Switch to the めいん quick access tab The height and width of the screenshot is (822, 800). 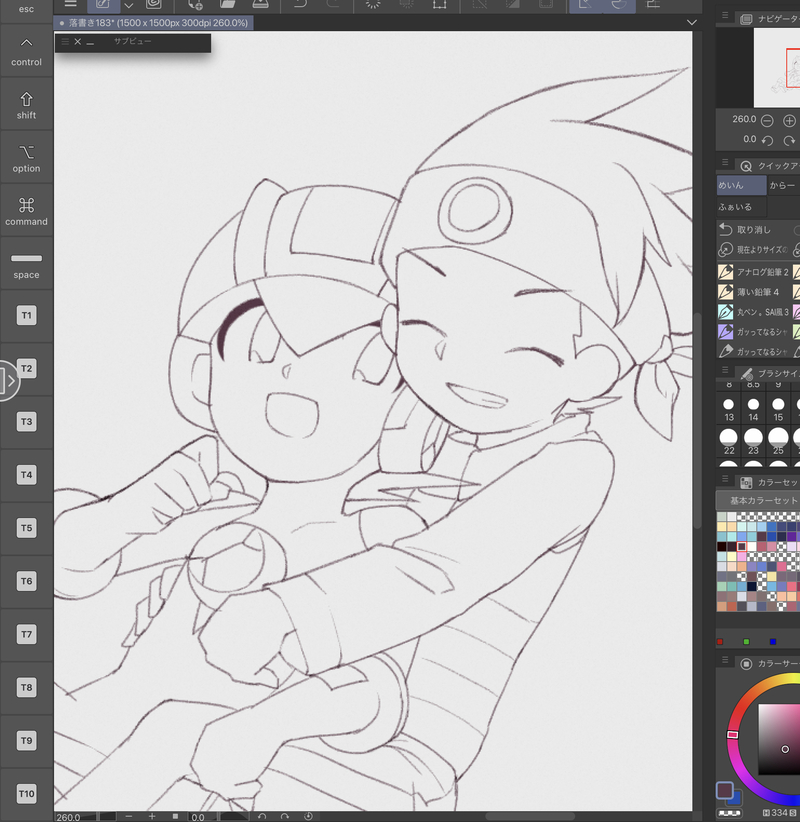tap(741, 185)
